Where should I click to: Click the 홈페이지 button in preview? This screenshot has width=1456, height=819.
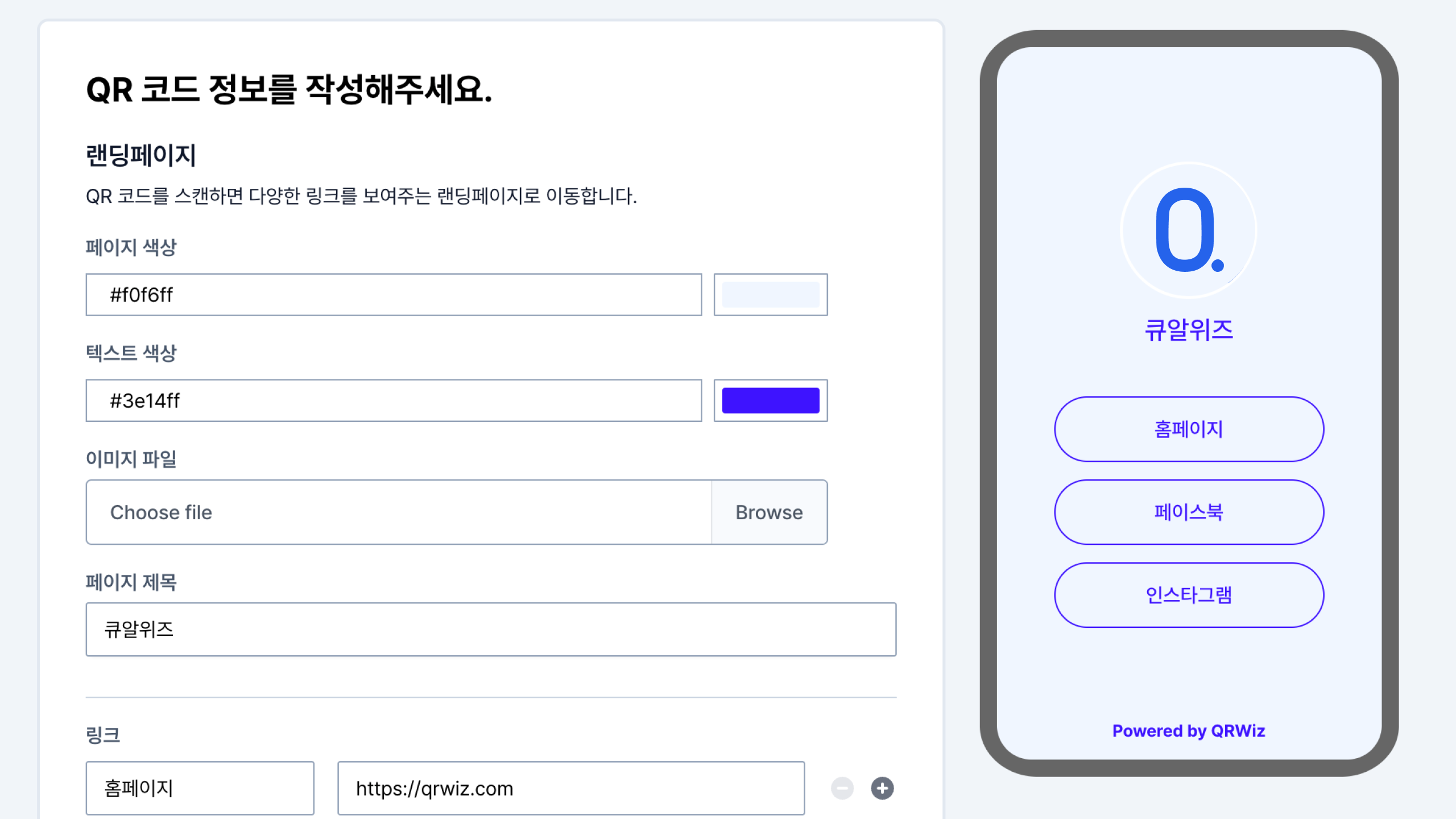1189,428
